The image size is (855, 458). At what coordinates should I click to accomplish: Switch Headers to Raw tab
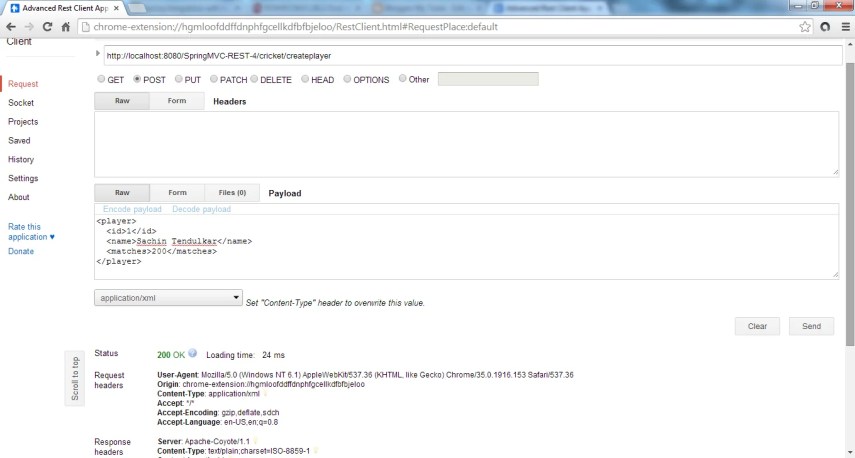122,101
